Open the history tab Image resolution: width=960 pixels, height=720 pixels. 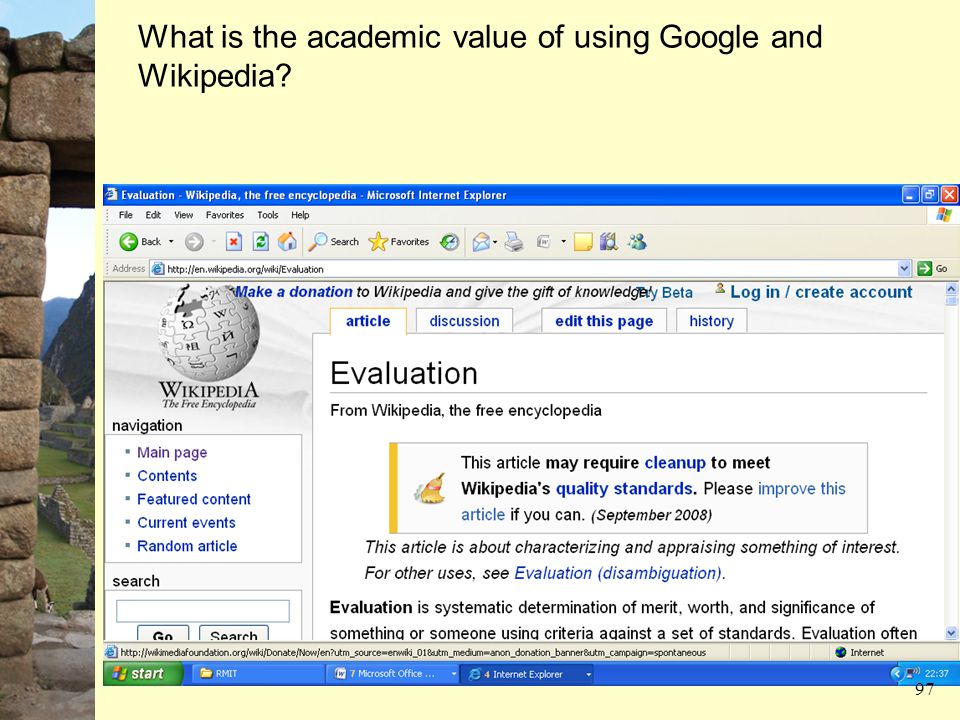(711, 321)
